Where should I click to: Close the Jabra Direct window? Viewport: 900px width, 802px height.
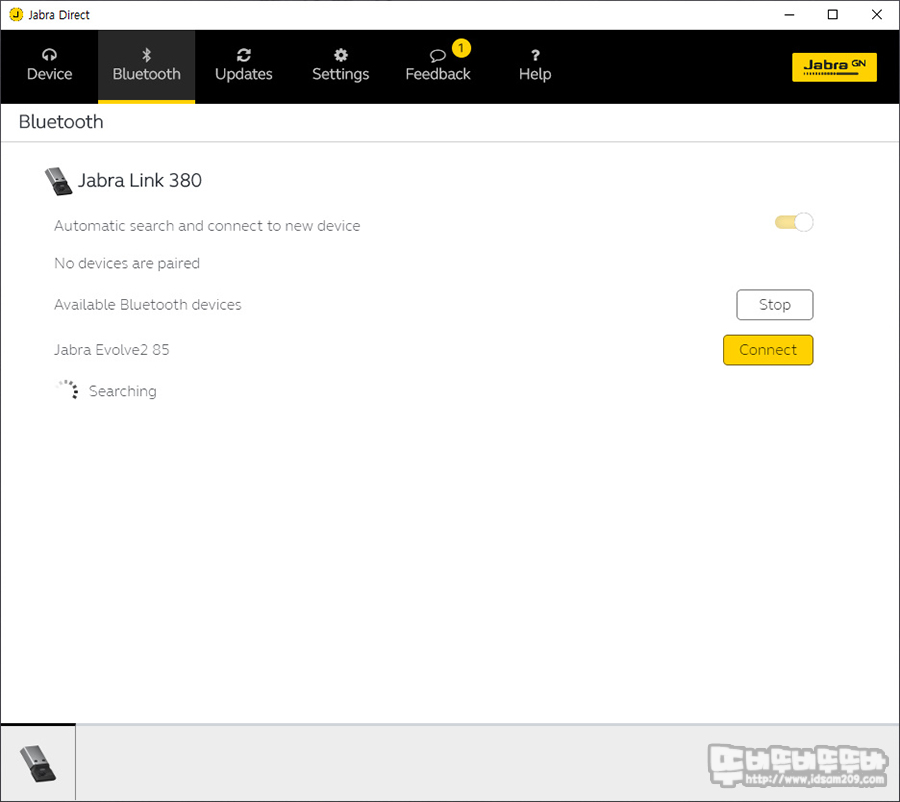point(876,14)
